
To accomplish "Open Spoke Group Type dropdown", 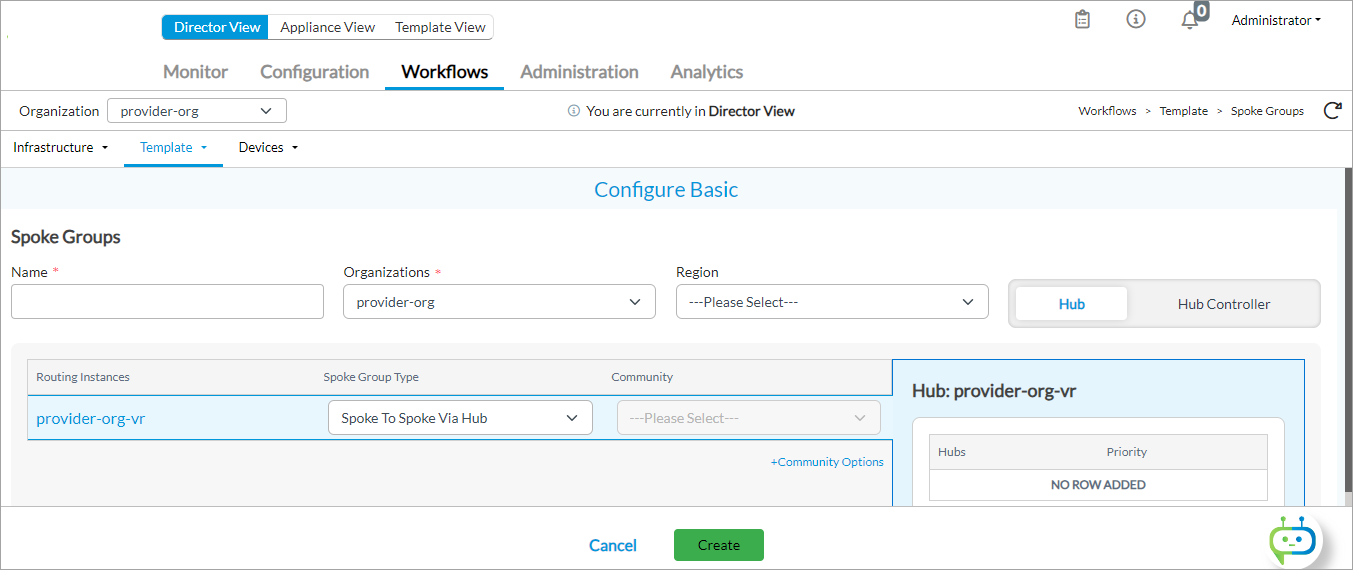I will coord(460,418).
